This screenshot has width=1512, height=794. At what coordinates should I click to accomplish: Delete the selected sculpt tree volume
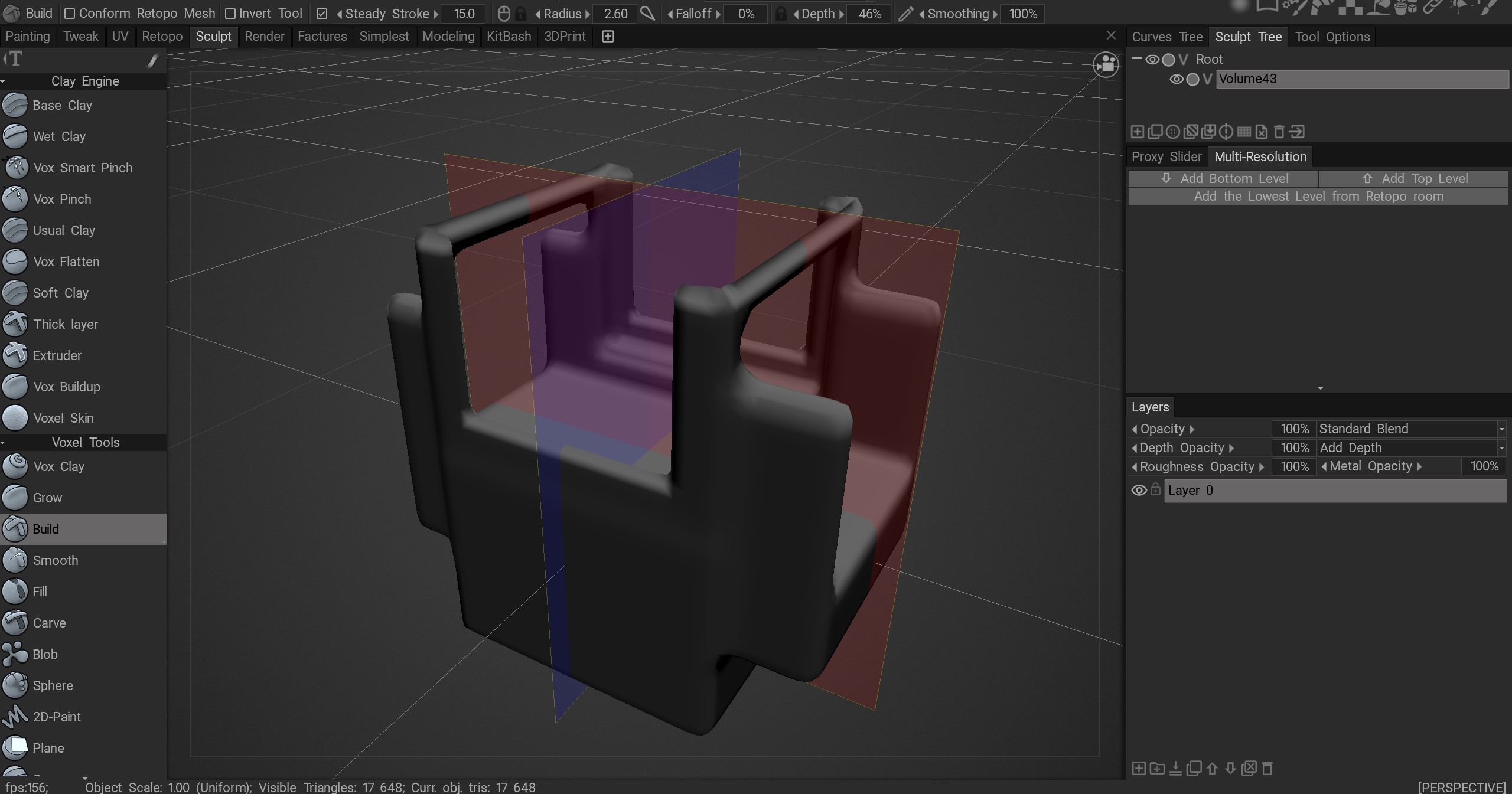point(1279,132)
